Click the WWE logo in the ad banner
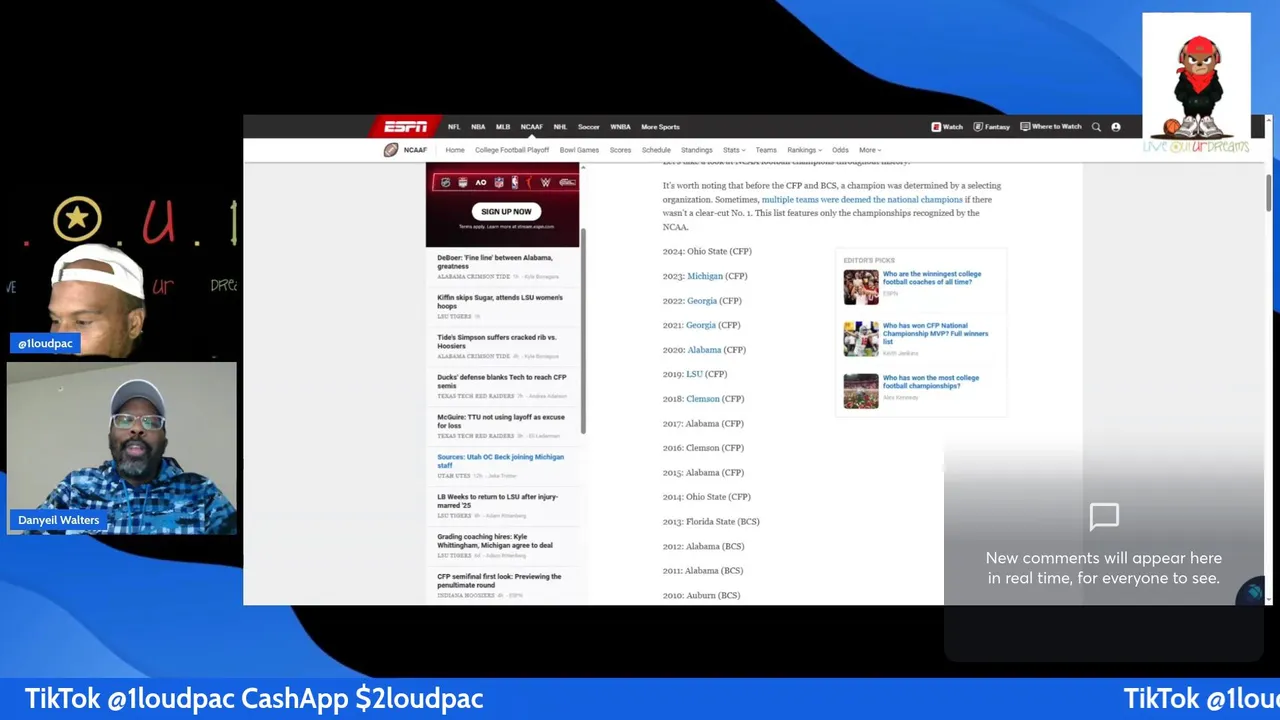Viewport: 1280px width, 720px height. [546, 182]
